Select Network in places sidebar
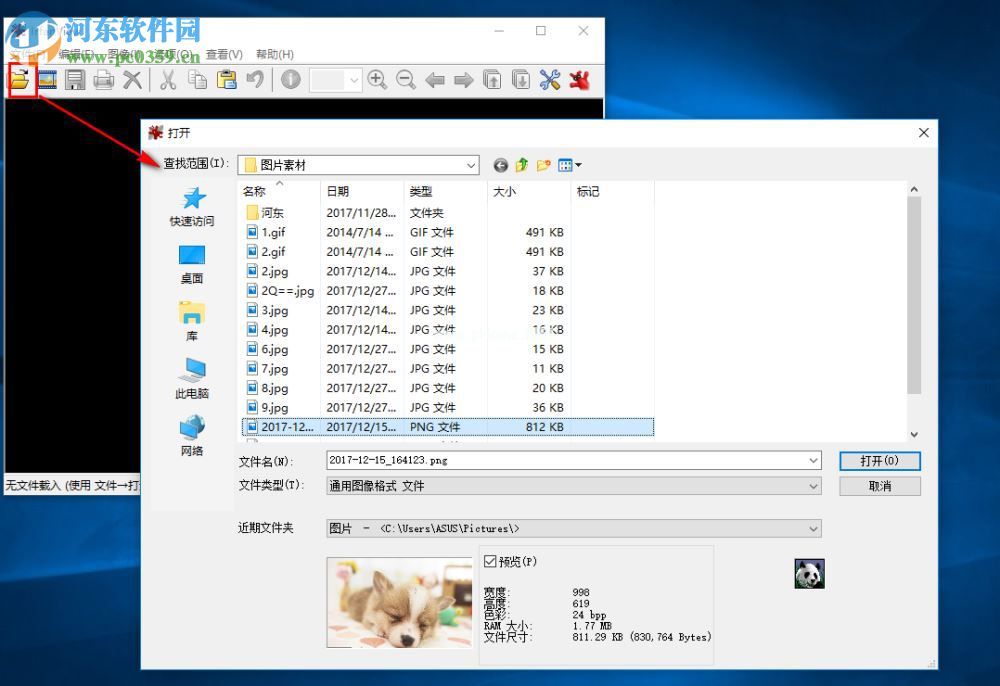This screenshot has height=686, width=1000. (192, 437)
